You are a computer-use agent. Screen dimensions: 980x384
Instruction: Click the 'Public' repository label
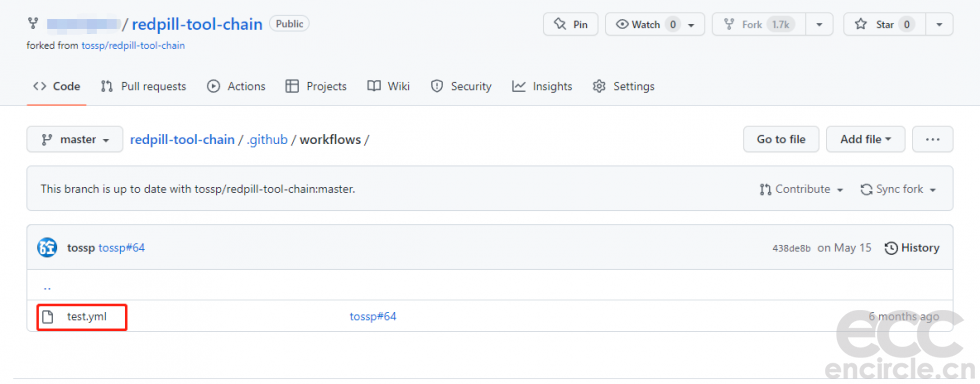pyautogui.click(x=289, y=24)
